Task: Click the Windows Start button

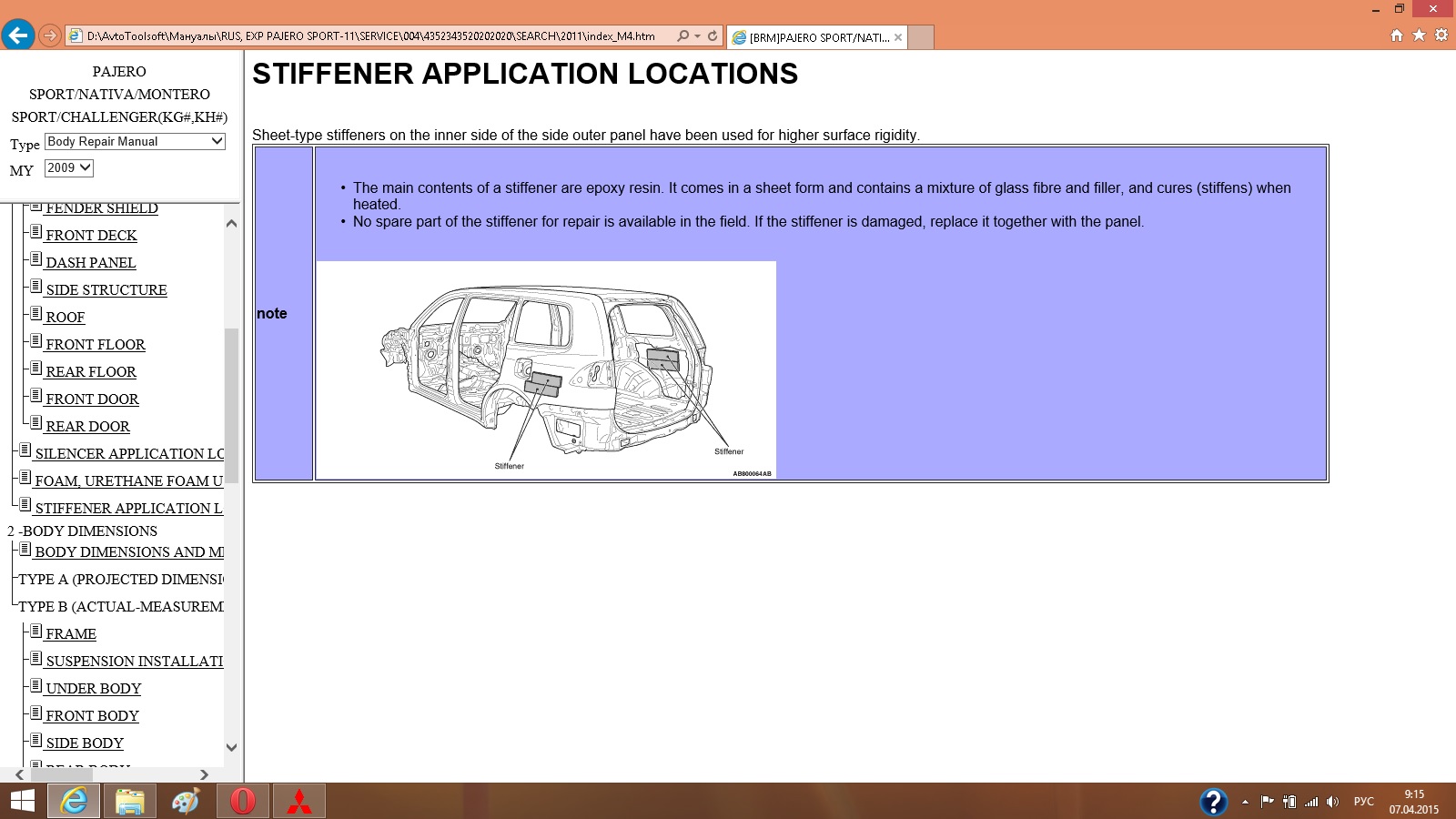Action: click(x=22, y=801)
